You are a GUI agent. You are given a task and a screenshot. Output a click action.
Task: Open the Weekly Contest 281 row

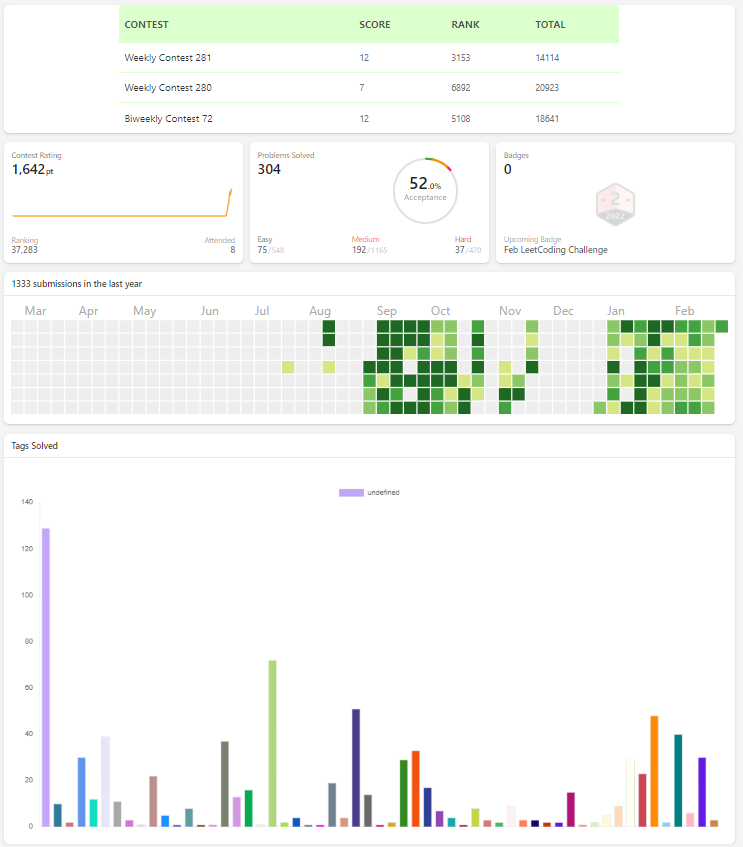pyautogui.click(x=369, y=58)
